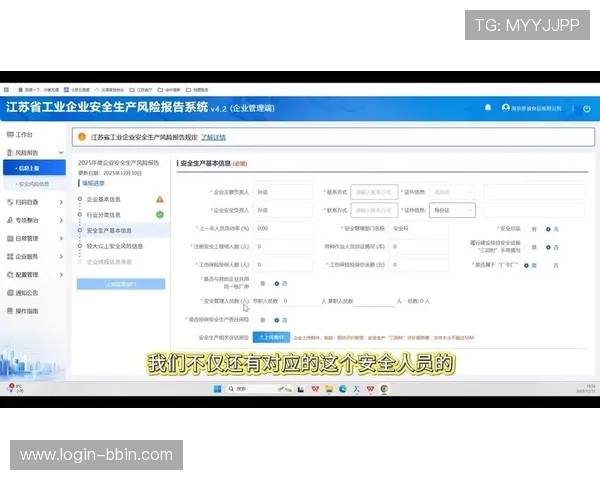
Task: Collapse the 风险报告 menu chevron
Action: (61, 152)
